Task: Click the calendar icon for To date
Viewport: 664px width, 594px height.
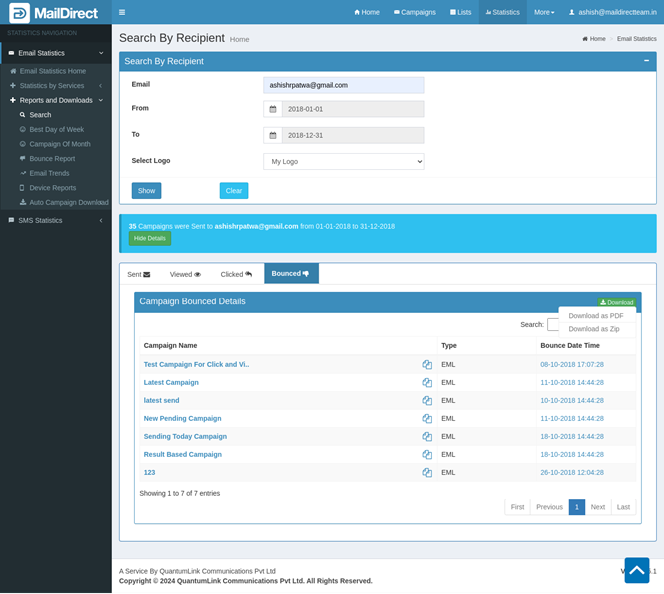Action: tap(273, 135)
